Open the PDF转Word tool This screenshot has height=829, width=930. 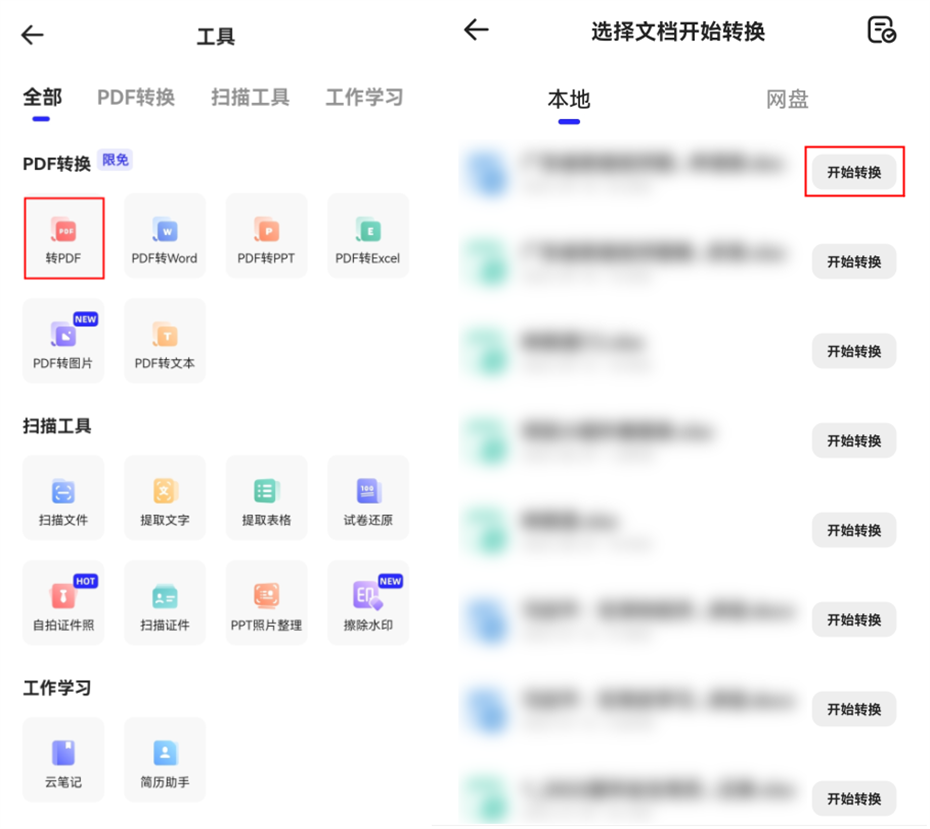(x=165, y=236)
